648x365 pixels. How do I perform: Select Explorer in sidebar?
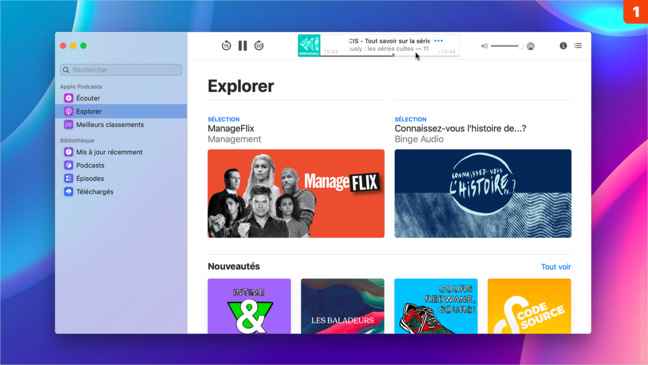pyautogui.click(x=121, y=111)
